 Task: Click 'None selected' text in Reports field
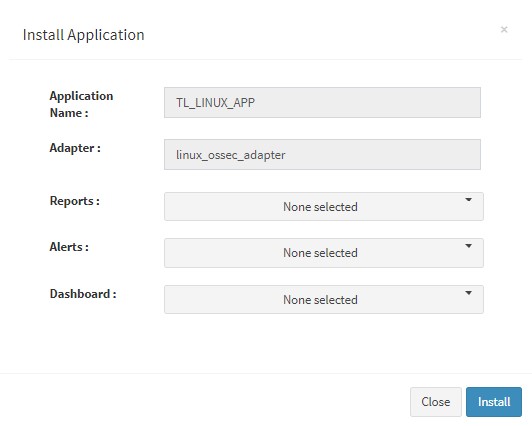(x=320, y=207)
